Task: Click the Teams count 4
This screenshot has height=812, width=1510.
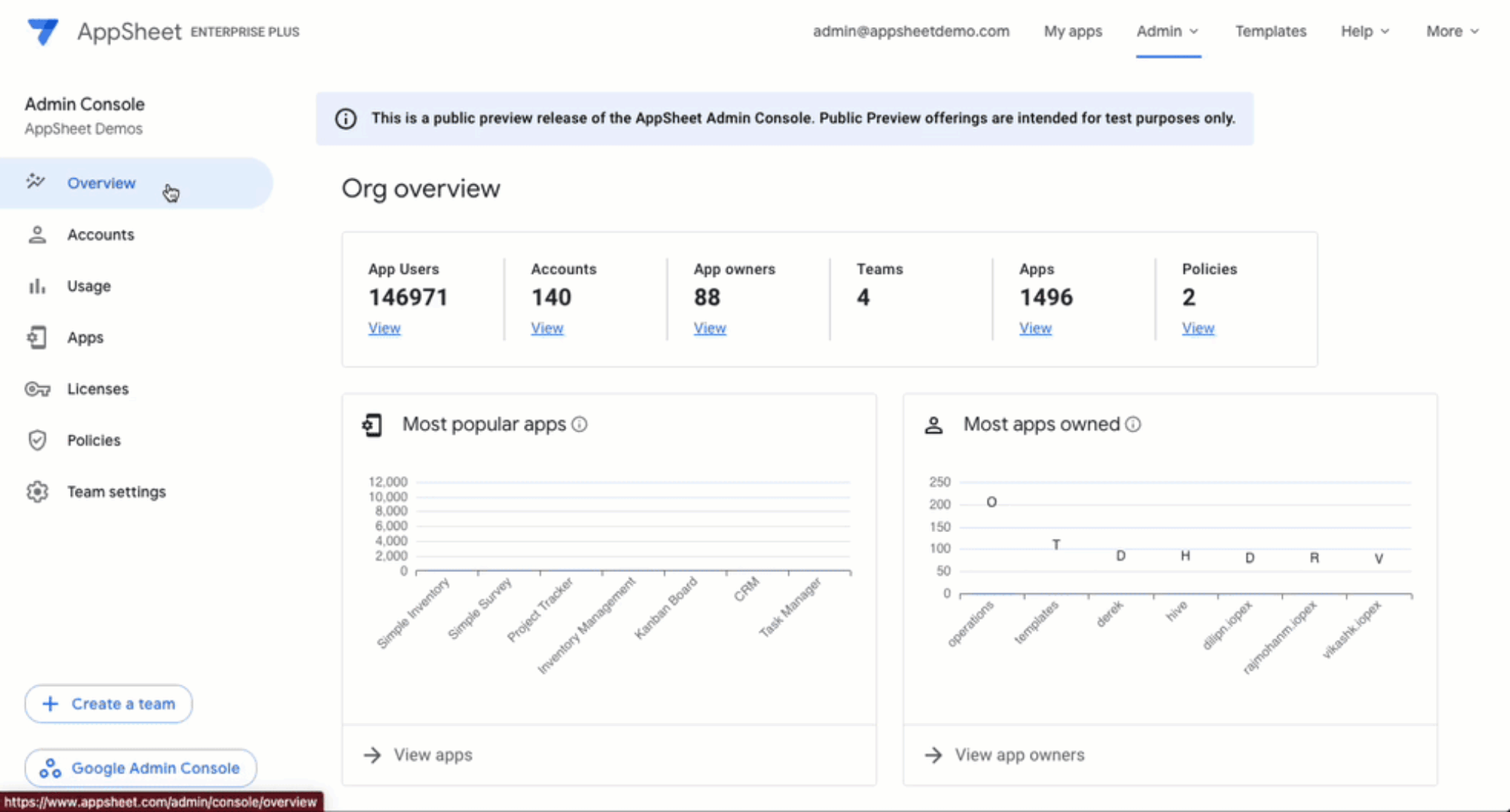Action: 863,297
